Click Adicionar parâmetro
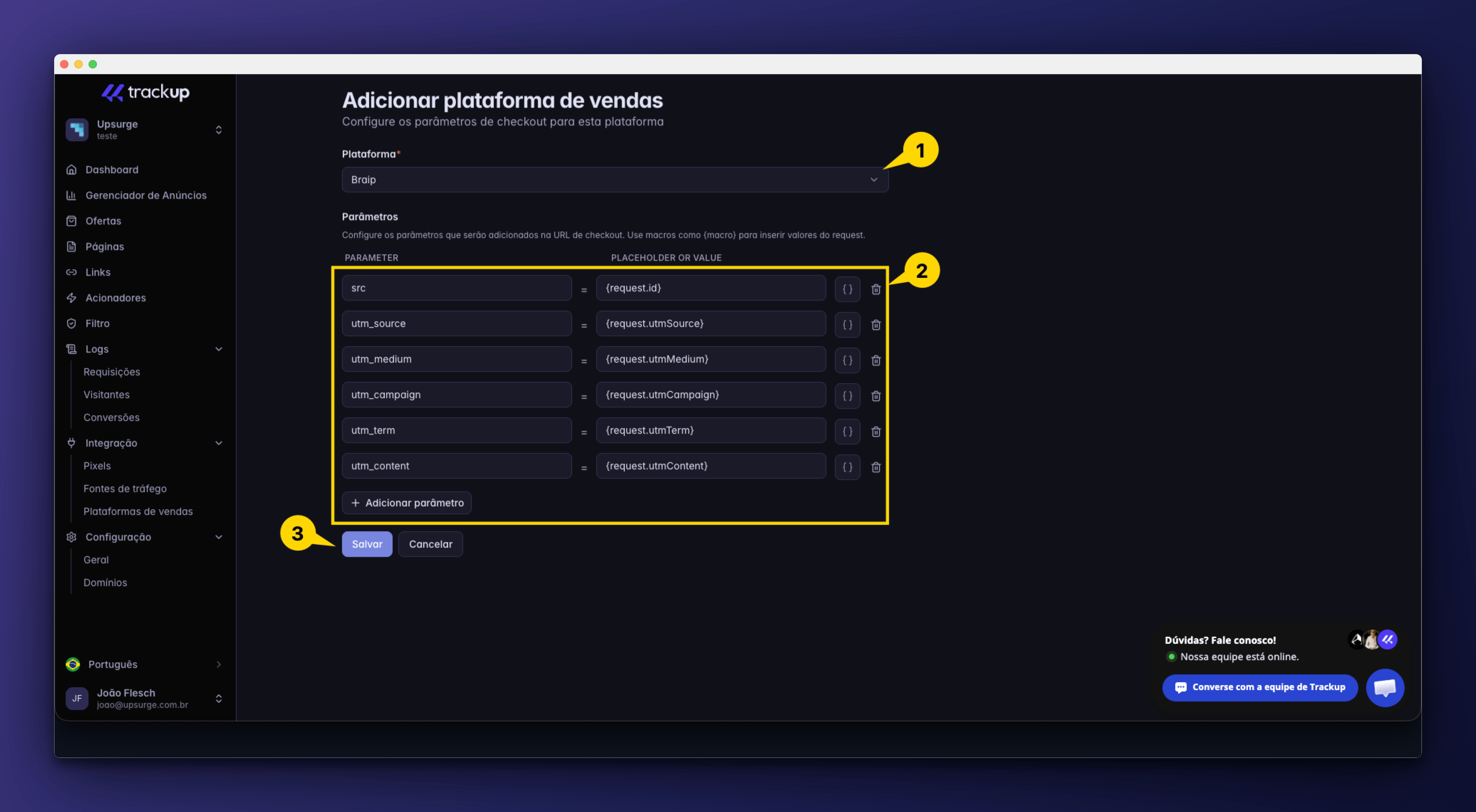This screenshot has height=812, width=1476. (407, 503)
